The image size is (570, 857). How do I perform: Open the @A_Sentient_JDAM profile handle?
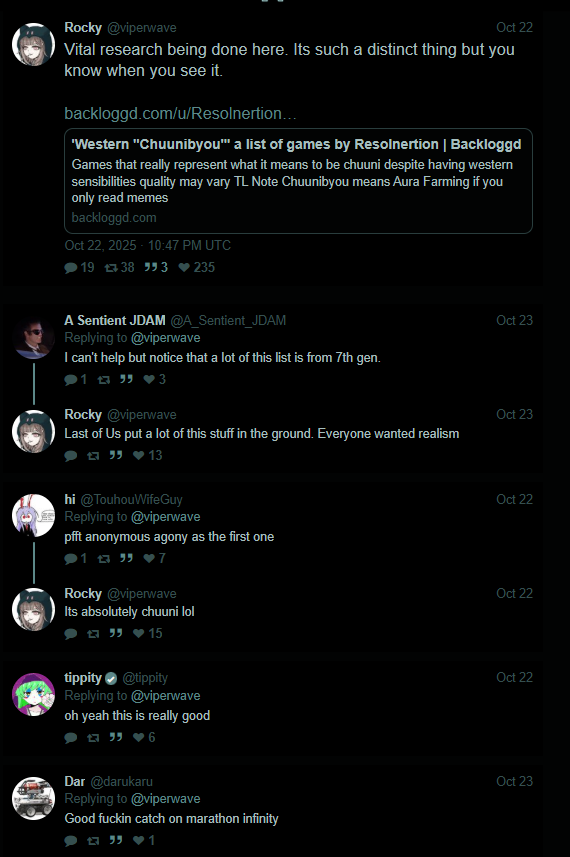(228, 320)
